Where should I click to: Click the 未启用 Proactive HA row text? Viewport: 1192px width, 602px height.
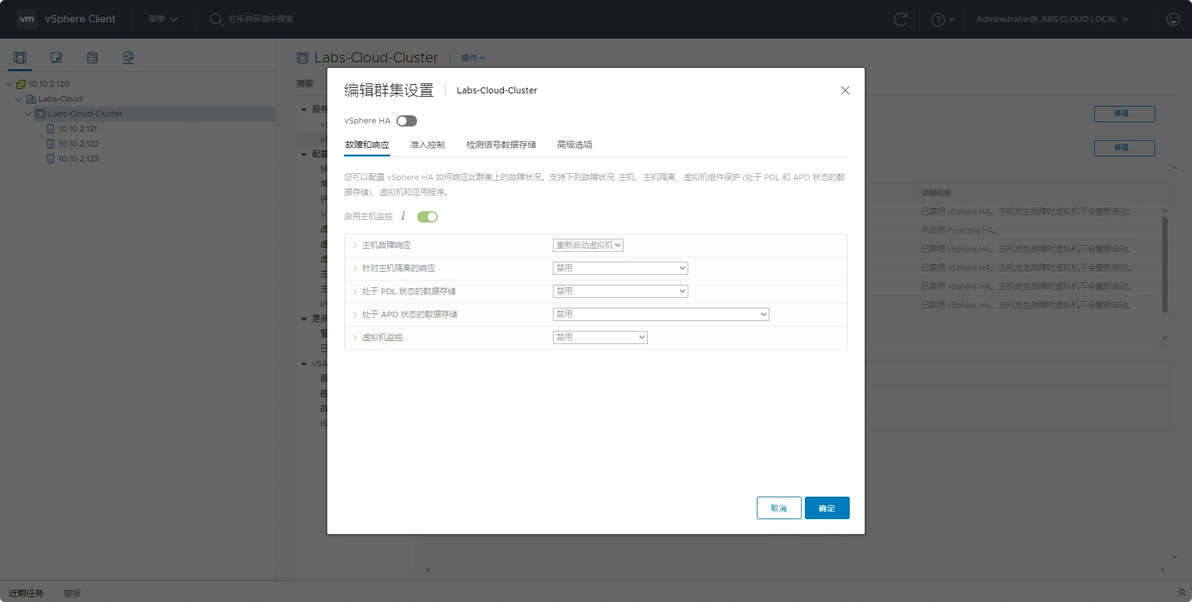tap(959, 230)
